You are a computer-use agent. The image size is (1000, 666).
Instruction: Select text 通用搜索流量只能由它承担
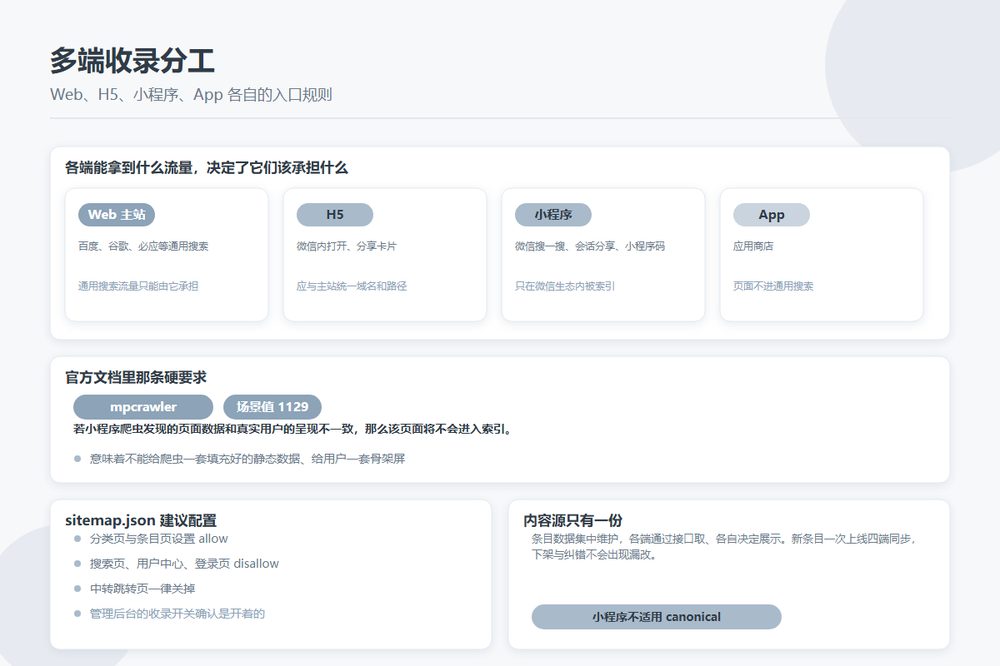tap(138, 286)
